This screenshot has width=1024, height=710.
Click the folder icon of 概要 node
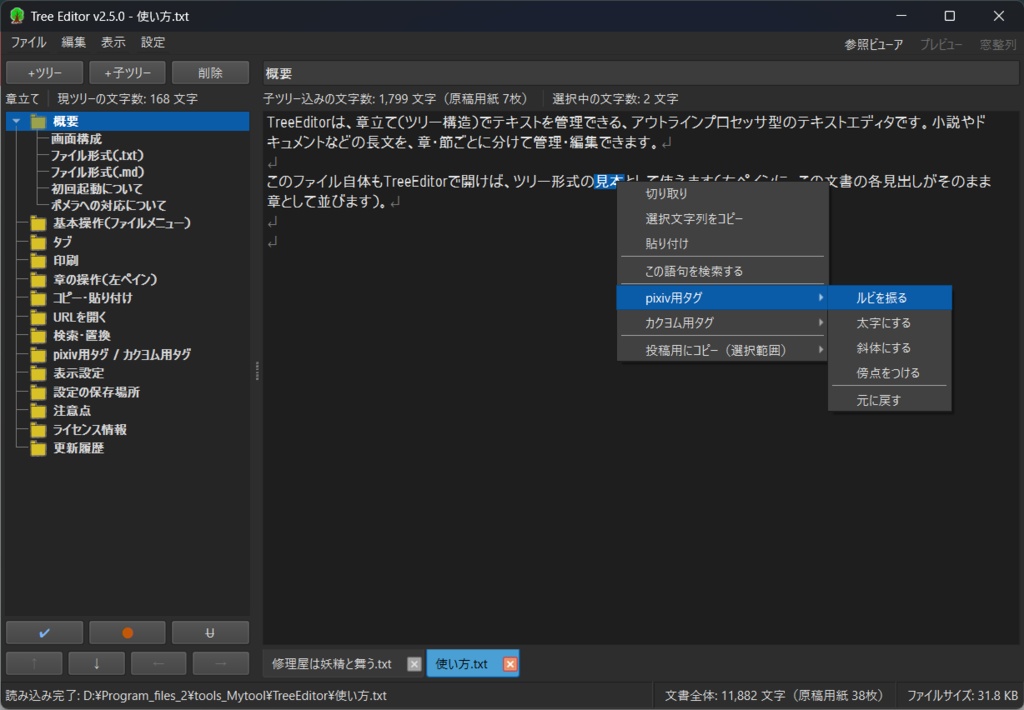tap(39, 121)
